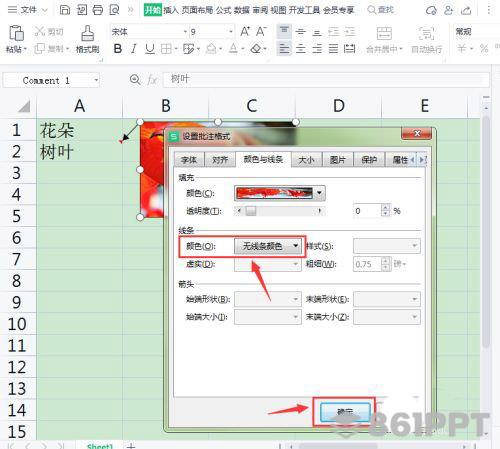500x449 pixels.
Task: Open the line color dropdown showing 无线条颜色
Action: point(268,246)
